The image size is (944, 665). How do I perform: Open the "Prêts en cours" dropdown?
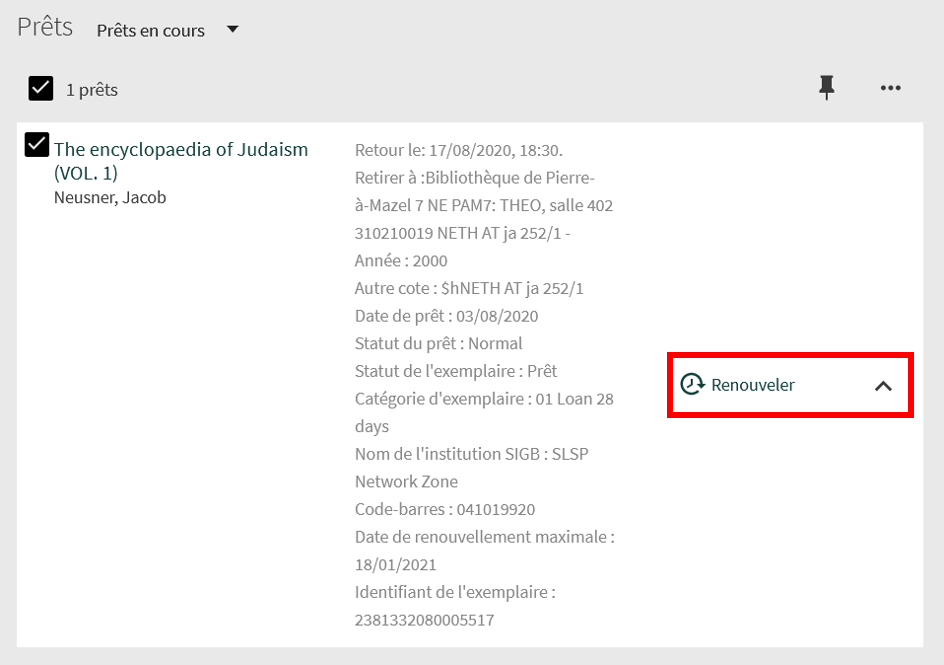tap(151, 30)
